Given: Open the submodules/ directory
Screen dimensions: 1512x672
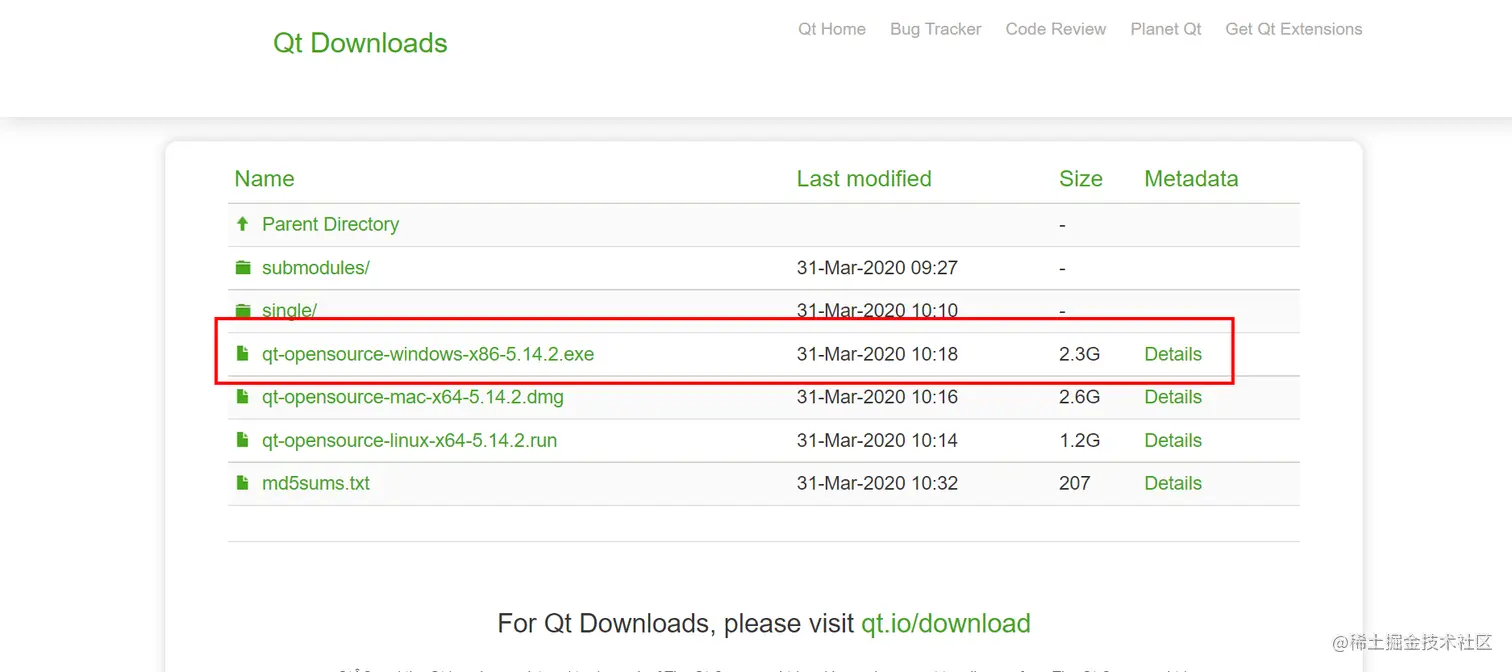Looking at the screenshot, I should click(x=316, y=268).
